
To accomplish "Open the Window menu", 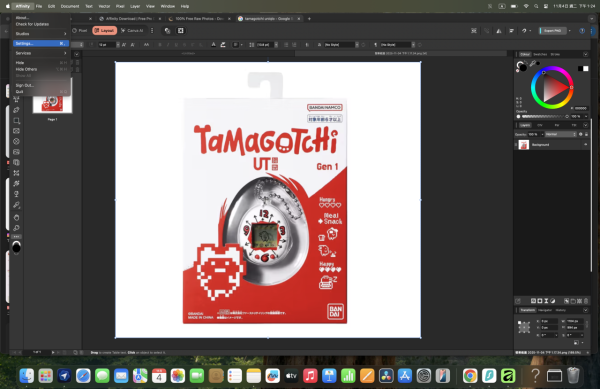I will pos(168,6).
